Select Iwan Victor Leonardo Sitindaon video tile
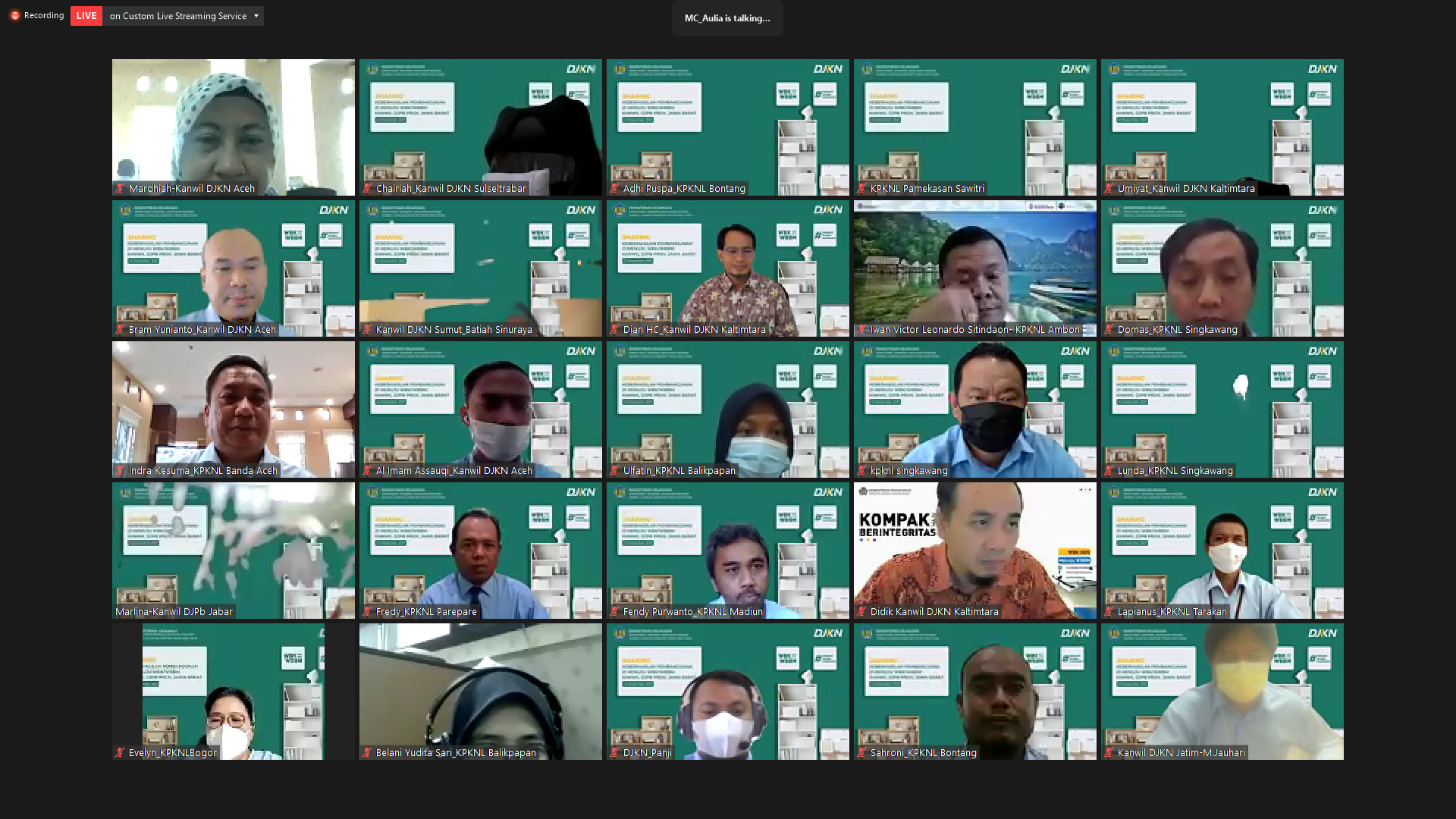Image resolution: width=1456 pixels, height=819 pixels. (x=974, y=268)
